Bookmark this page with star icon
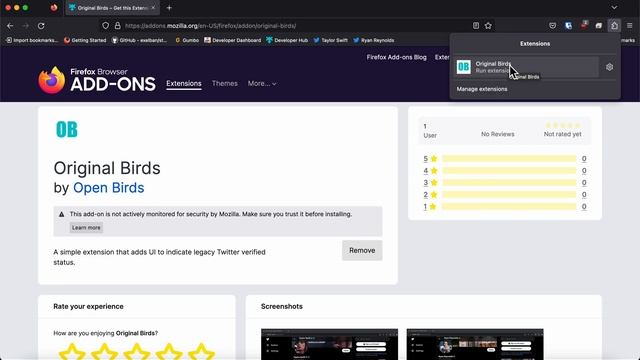 pos(488,26)
